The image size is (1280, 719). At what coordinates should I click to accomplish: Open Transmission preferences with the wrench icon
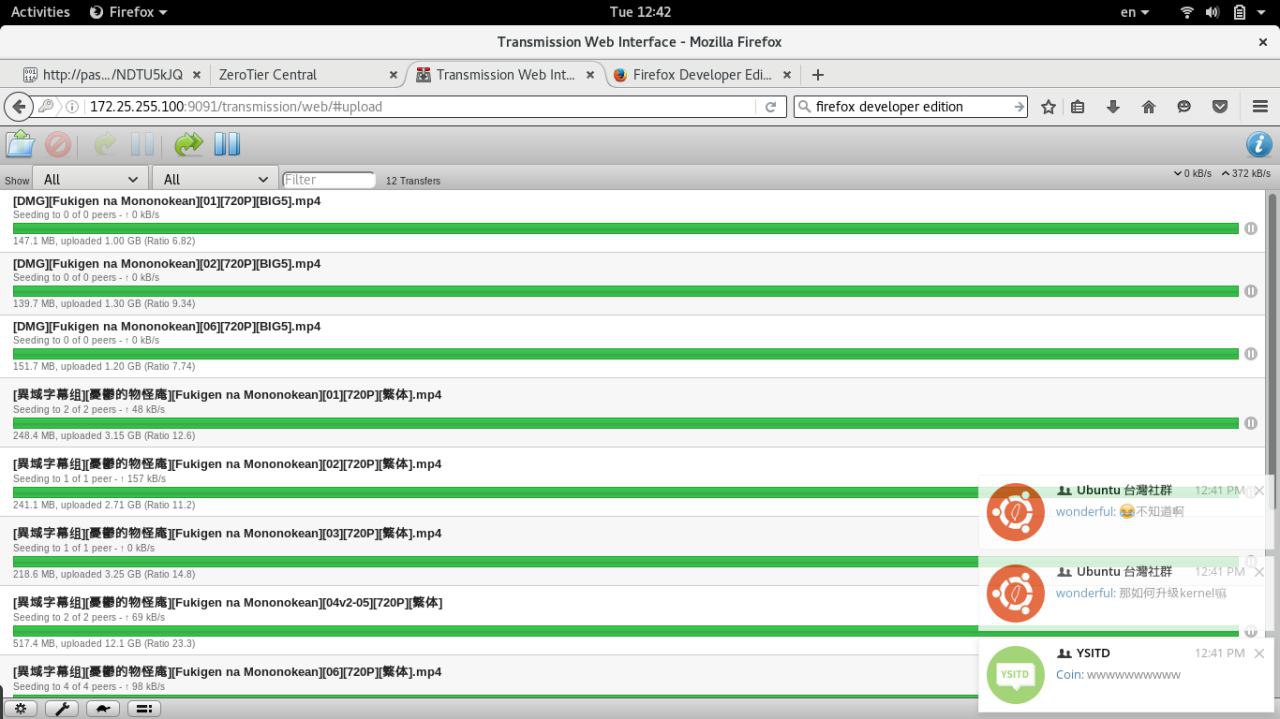62,708
